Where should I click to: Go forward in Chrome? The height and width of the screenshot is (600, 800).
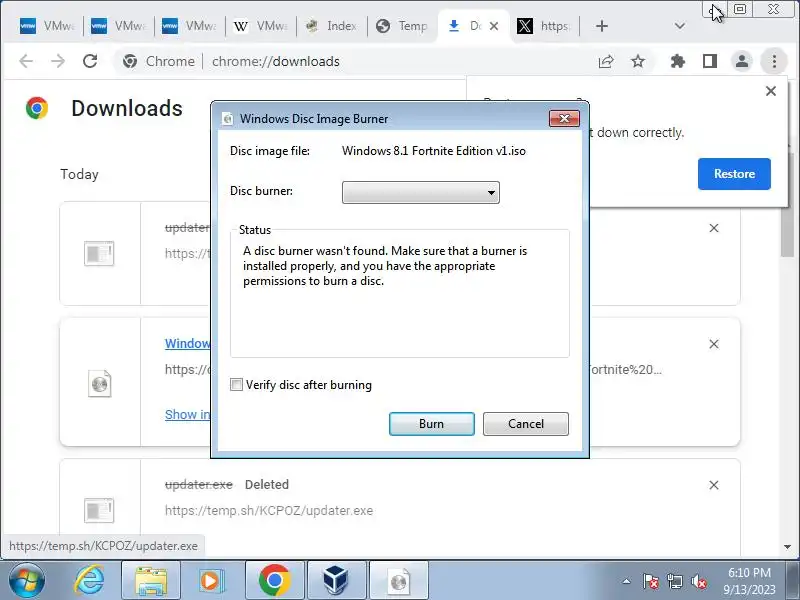click(58, 61)
